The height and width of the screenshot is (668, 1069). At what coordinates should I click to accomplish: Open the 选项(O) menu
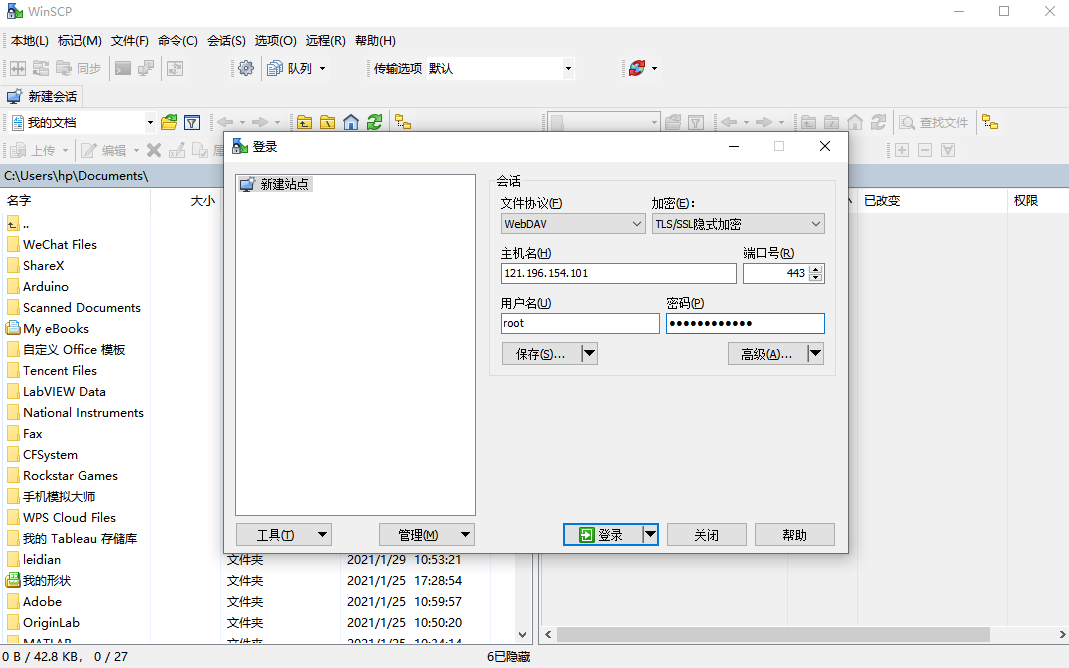[275, 41]
